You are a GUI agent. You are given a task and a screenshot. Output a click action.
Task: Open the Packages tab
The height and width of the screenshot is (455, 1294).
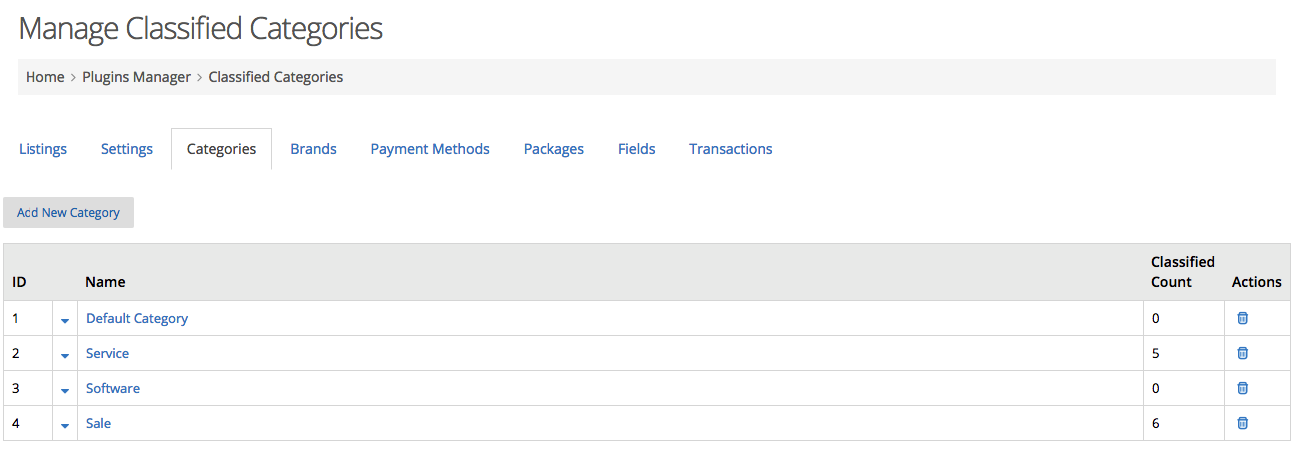pos(554,149)
